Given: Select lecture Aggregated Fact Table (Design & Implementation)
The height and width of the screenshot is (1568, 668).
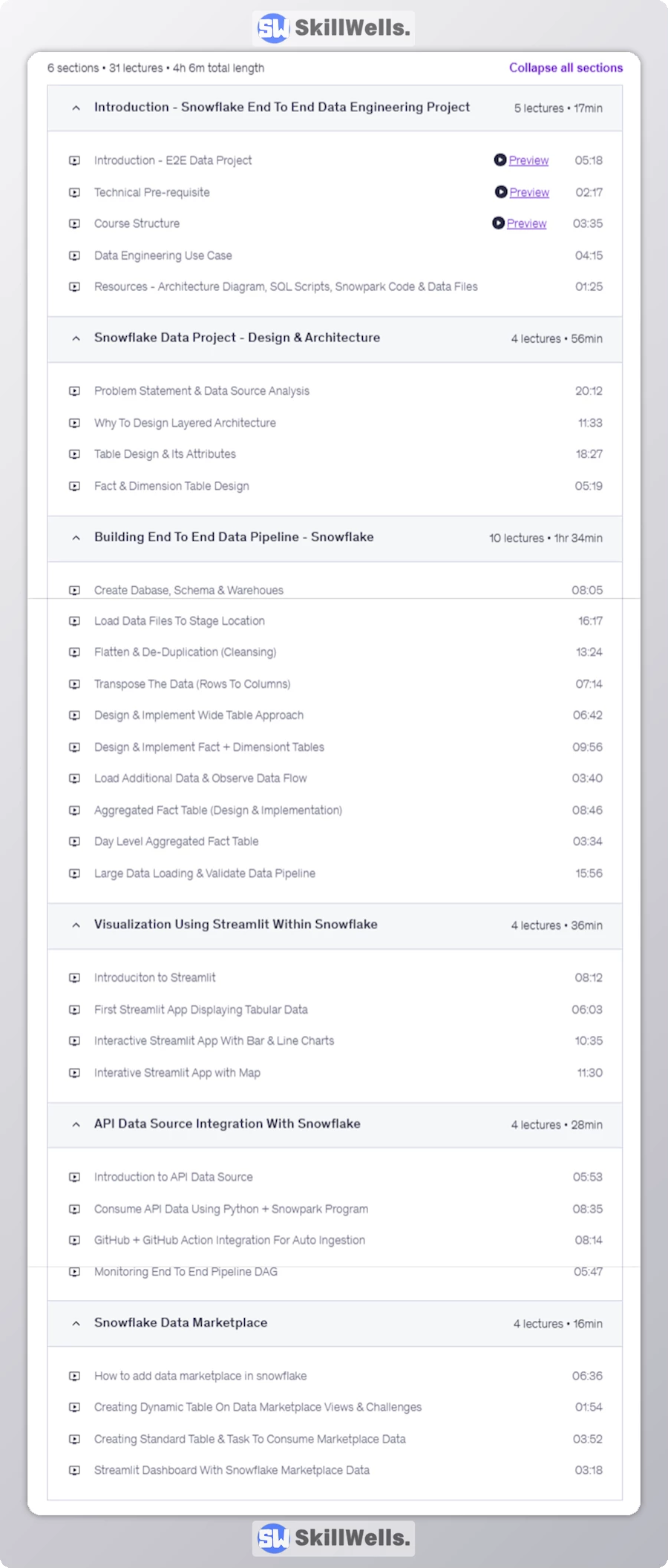Looking at the screenshot, I should click(217, 810).
